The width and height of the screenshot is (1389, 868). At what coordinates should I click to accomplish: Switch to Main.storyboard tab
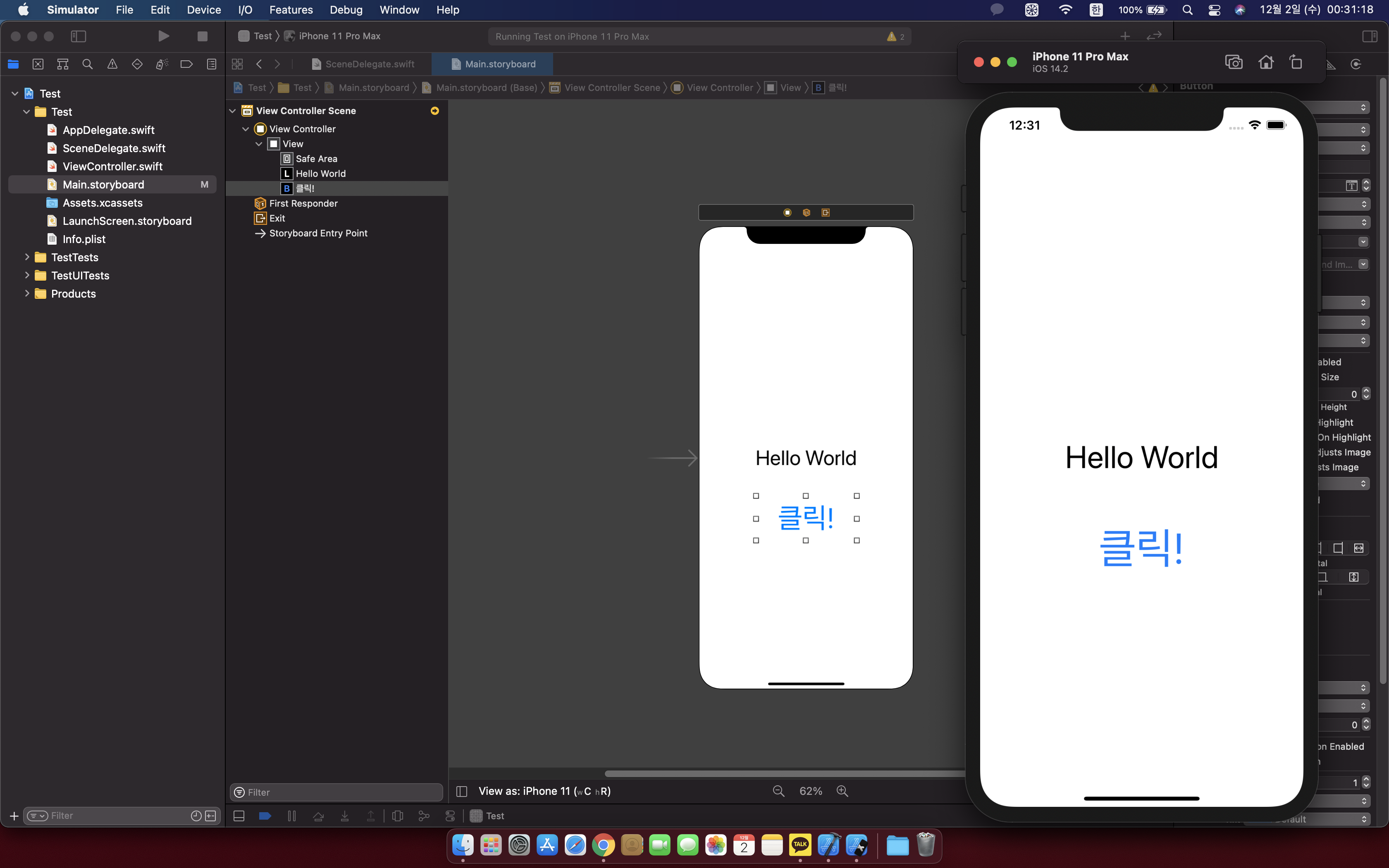coord(493,64)
